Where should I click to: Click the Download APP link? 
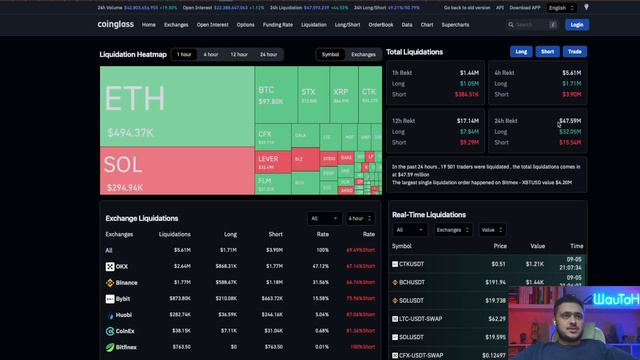point(525,8)
